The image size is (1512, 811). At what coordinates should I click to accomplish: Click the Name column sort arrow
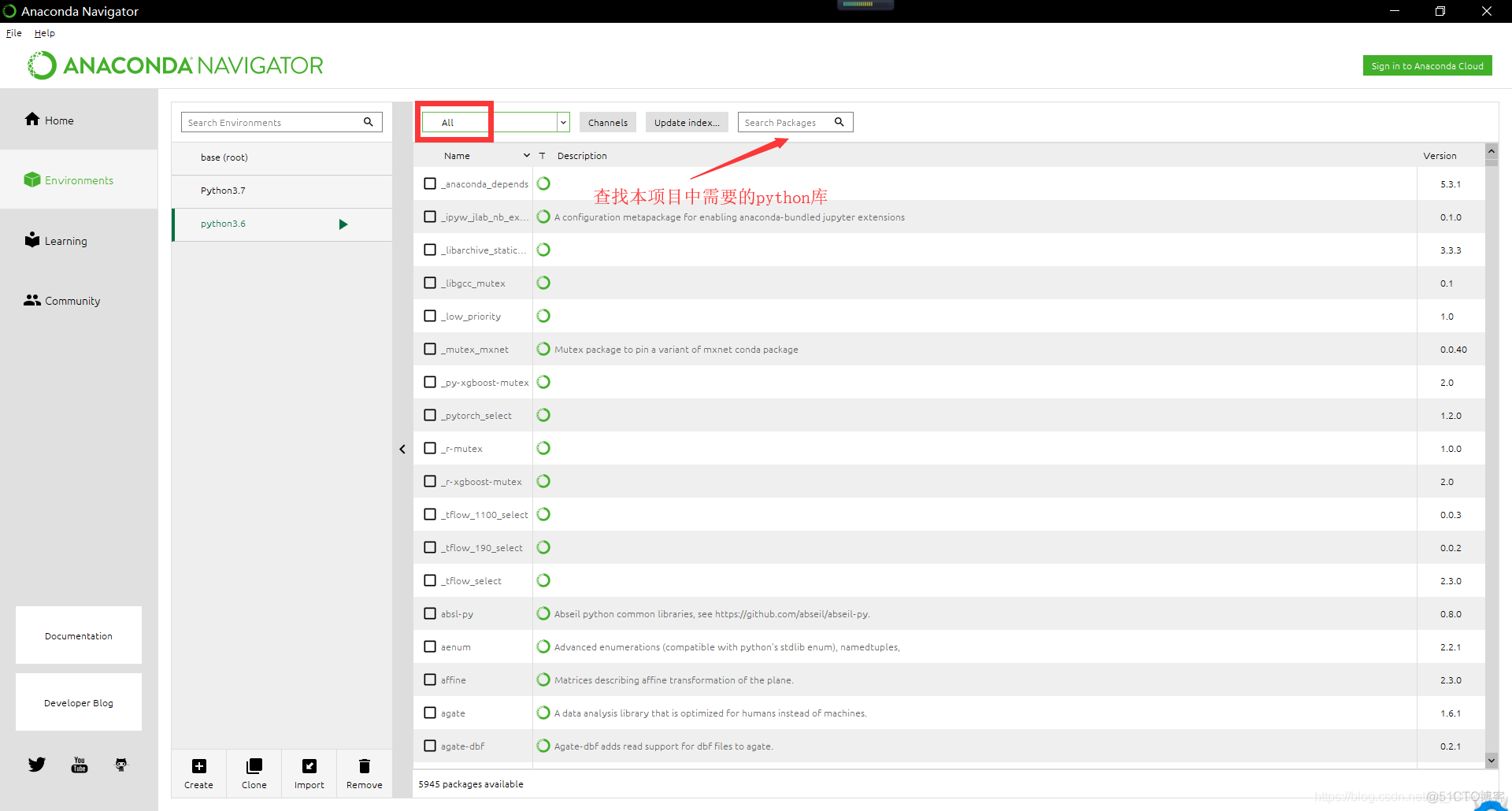point(527,156)
